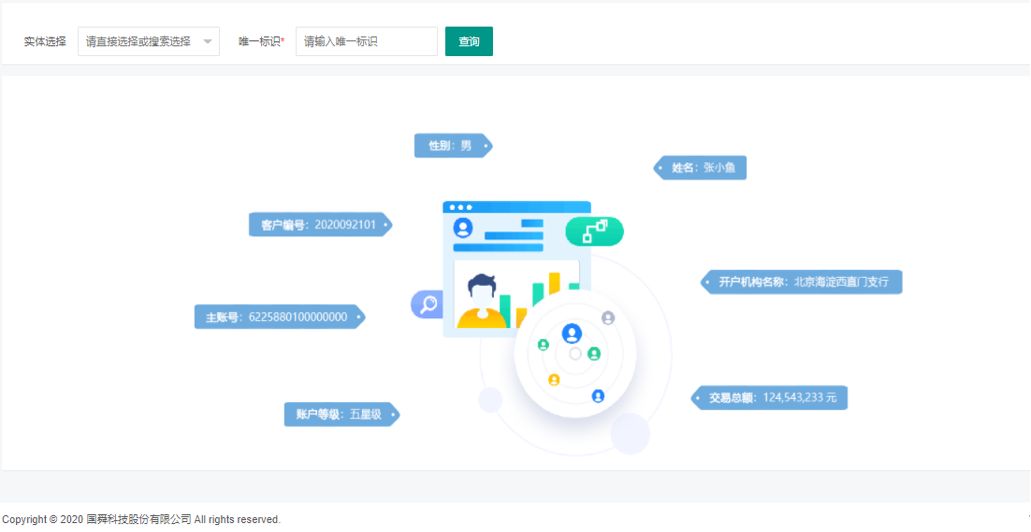This screenshot has width=1031, height=532.
Task: Open the 实体选择 dropdown
Action: [149, 41]
